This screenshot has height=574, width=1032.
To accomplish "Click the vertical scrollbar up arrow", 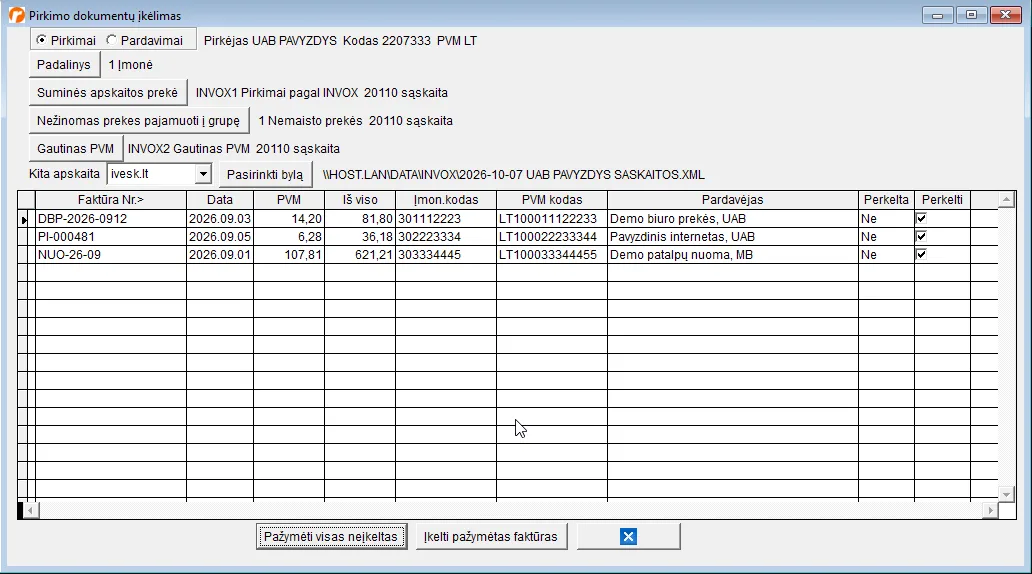I will point(1006,199).
